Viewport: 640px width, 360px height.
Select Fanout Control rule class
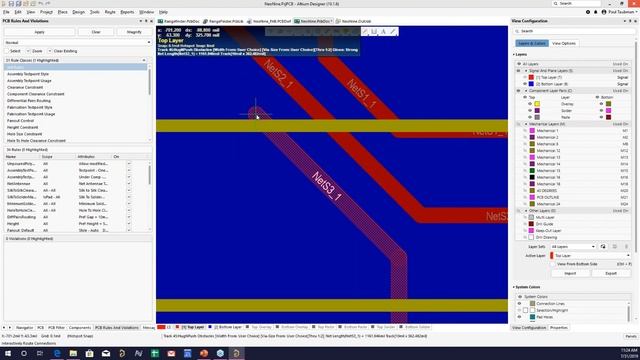point(20,120)
